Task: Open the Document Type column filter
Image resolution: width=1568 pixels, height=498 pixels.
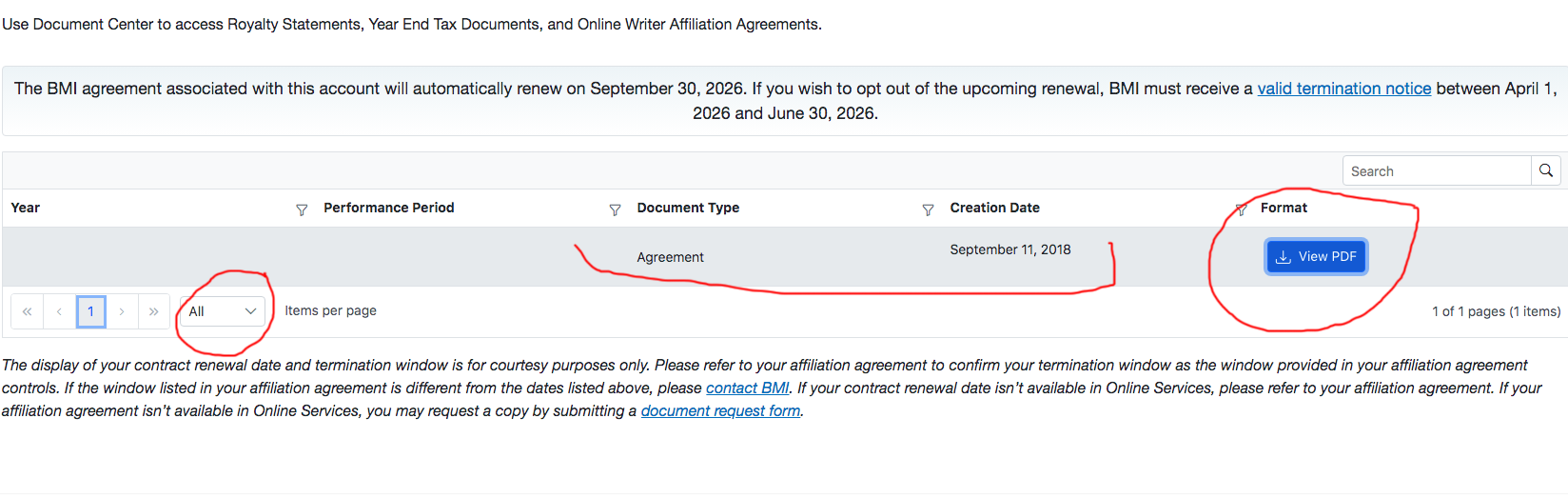Action: pyautogui.click(x=928, y=209)
